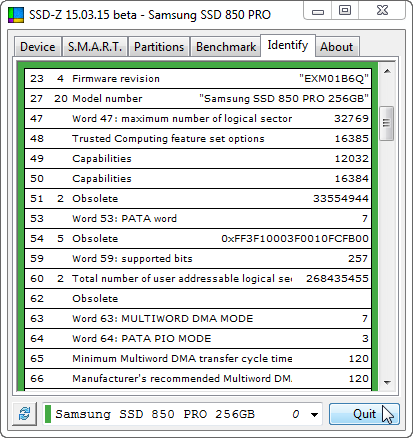Click the scrollbar down arrow
The width and height of the screenshot is (413, 438).
(x=387, y=383)
